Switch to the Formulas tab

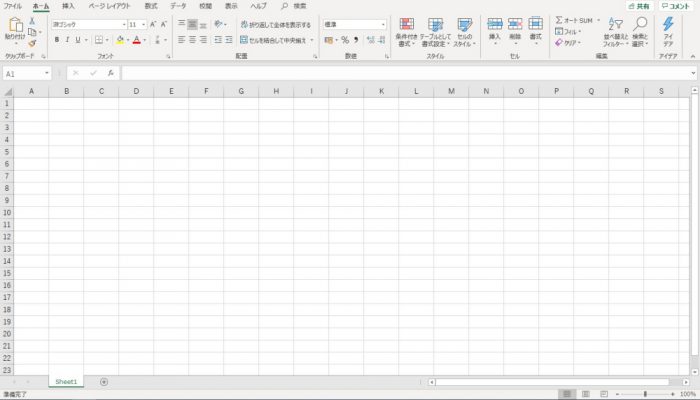[x=151, y=6]
